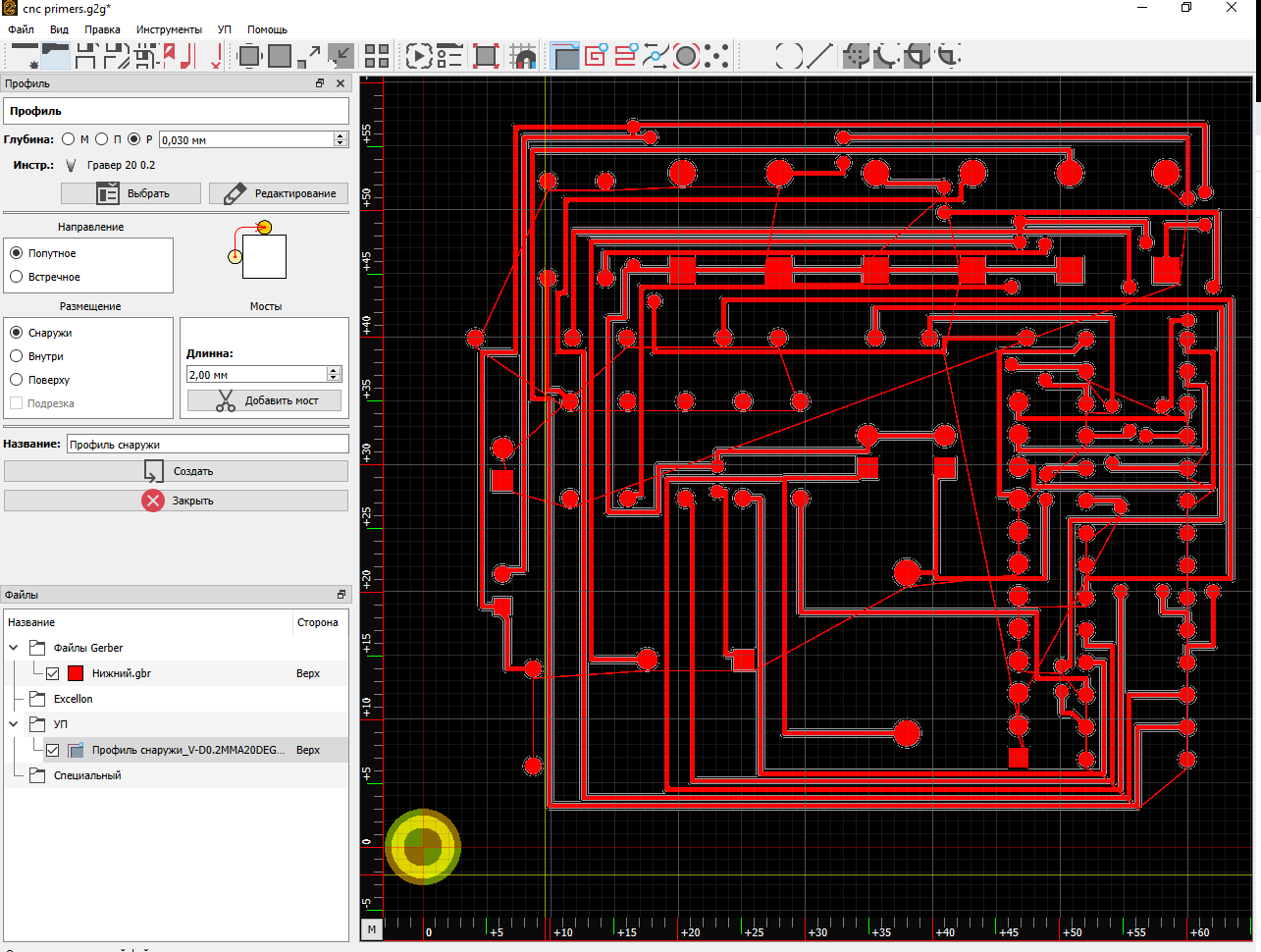Click the five dots pattern icon
Screen dimensions: 1261x952
click(x=717, y=56)
